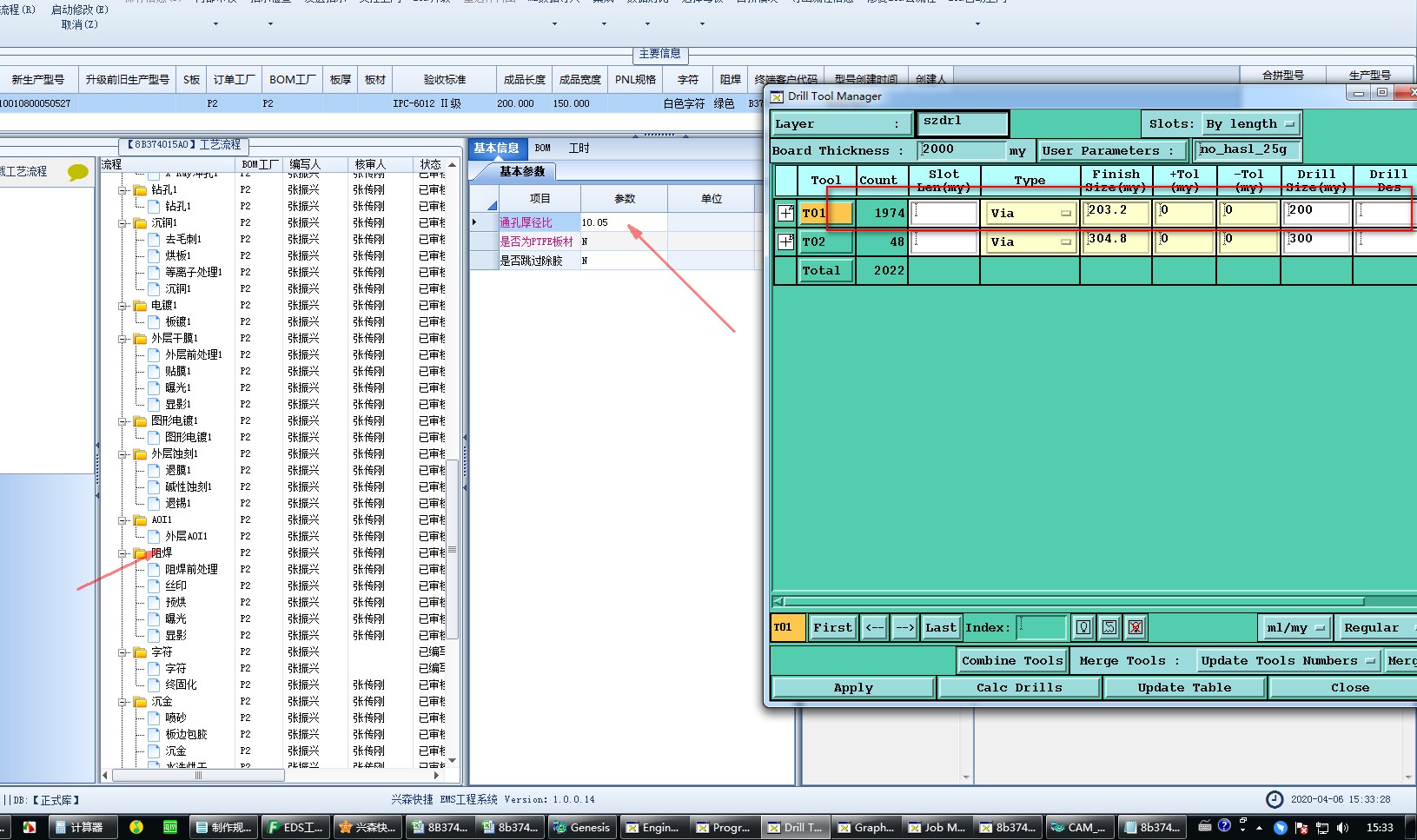Collapse the 外层干膜1 tree node
The height and width of the screenshot is (840, 1417).
tap(123, 338)
